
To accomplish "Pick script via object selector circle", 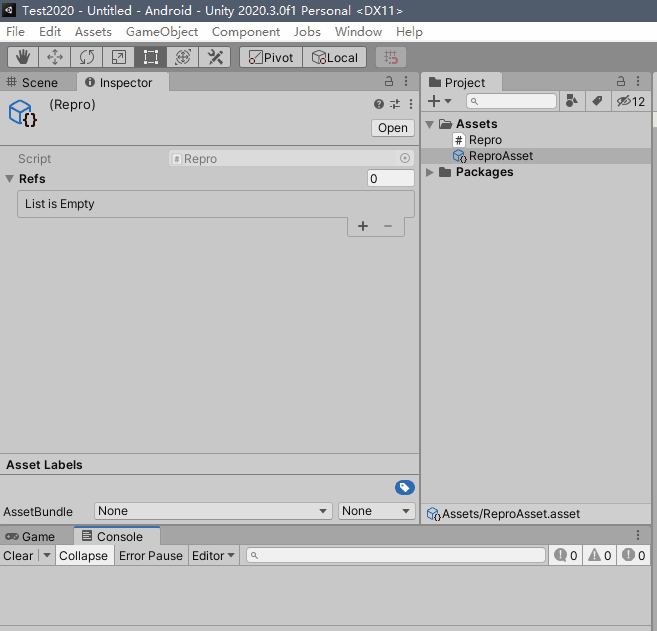I will (x=405, y=158).
